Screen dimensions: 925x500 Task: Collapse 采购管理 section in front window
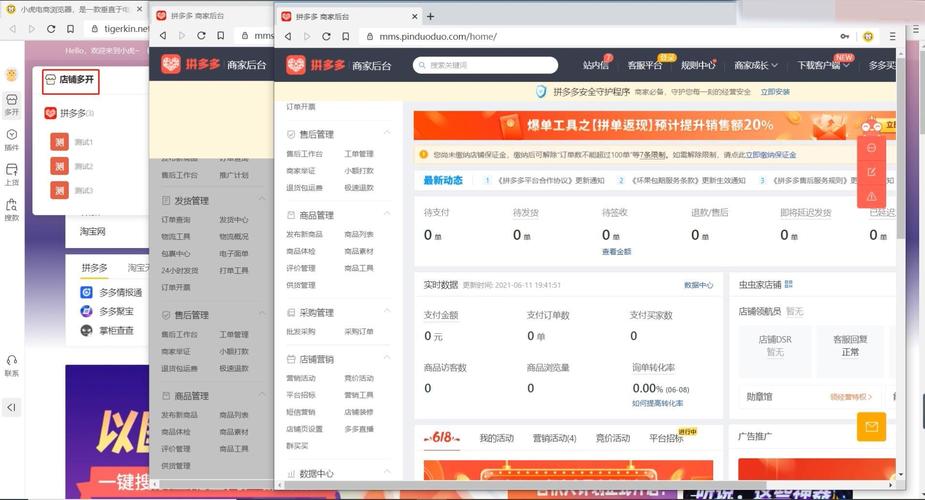tap(387, 311)
